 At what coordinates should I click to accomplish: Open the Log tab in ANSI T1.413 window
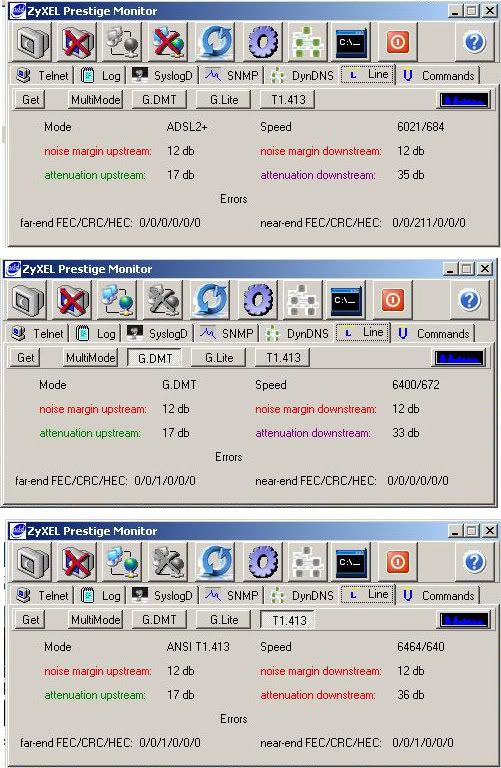coord(100,596)
